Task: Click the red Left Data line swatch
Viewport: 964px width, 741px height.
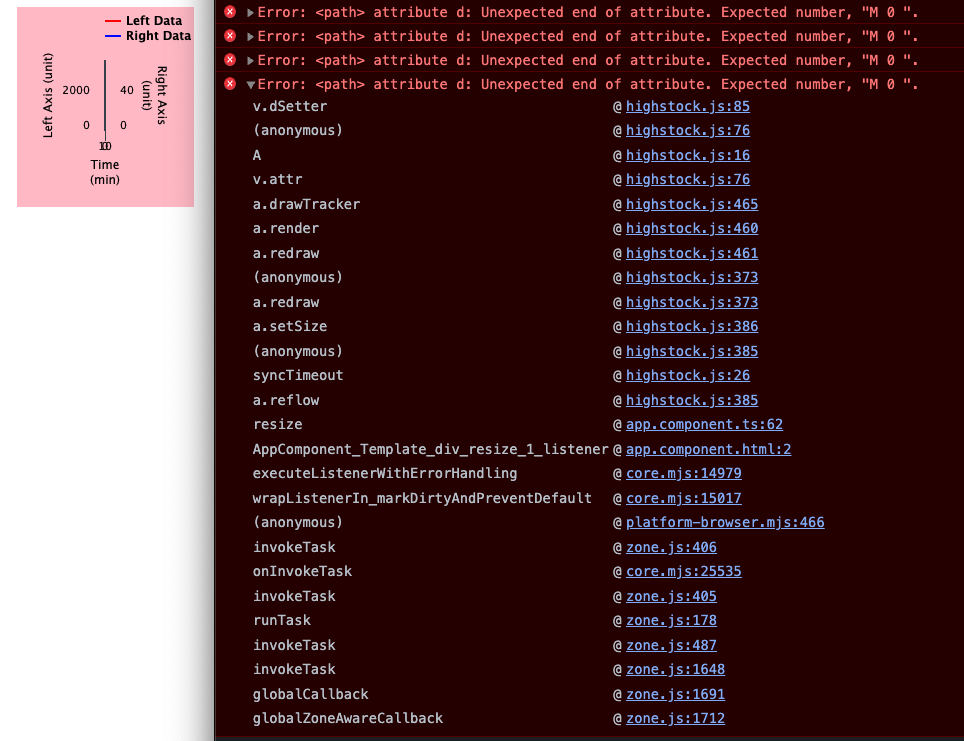Action: point(113,19)
